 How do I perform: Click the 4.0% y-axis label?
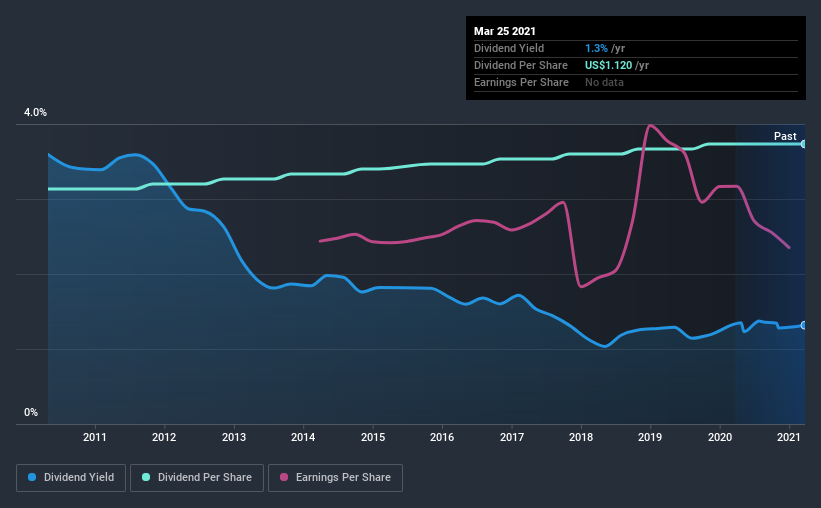point(35,113)
